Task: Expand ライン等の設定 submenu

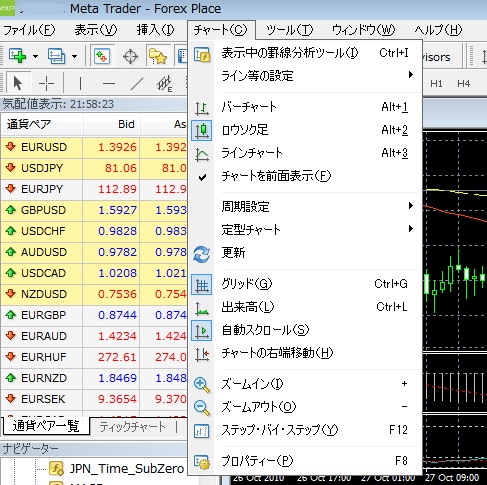Action: pyautogui.click(x=304, y=76)
